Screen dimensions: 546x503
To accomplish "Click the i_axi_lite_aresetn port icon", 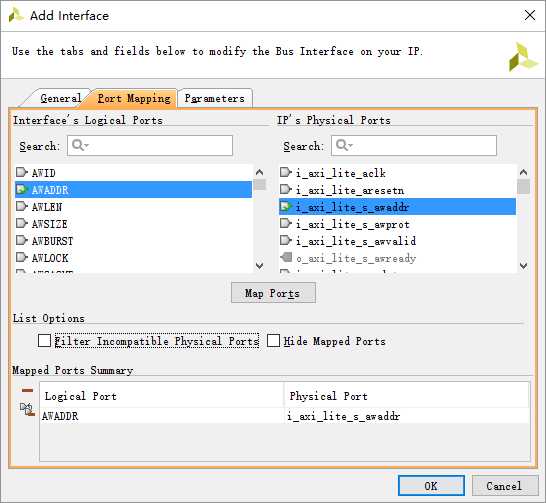I will click(x=286, y=189).
